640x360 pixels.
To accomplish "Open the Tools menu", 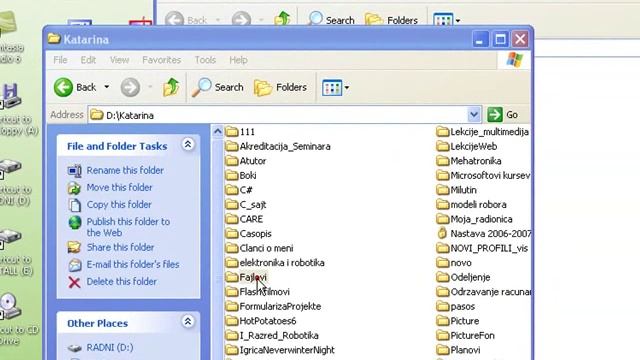I will pyautogui.click(x=205, y=60).
